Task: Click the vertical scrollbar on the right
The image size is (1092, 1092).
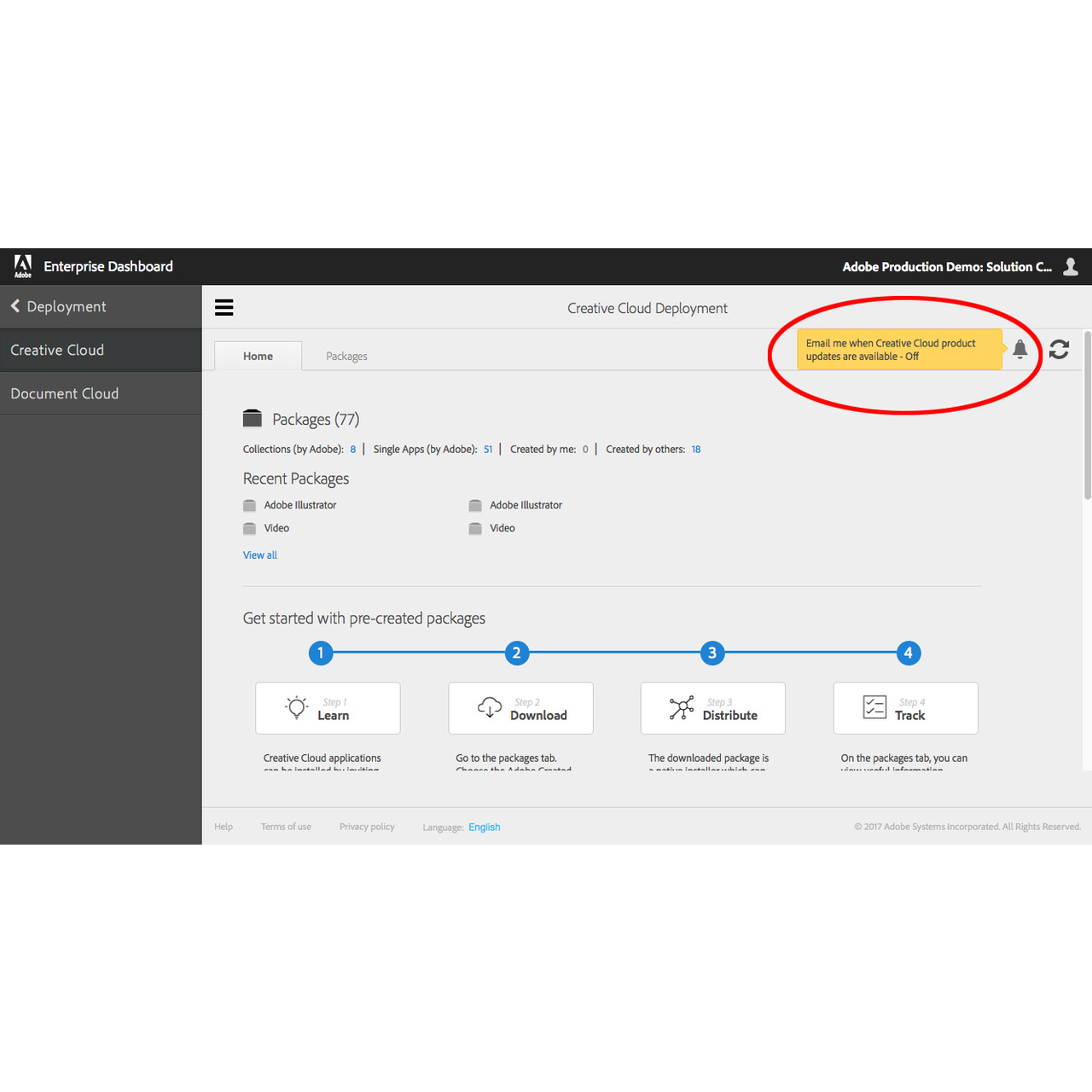Action: pos(1087,418)
